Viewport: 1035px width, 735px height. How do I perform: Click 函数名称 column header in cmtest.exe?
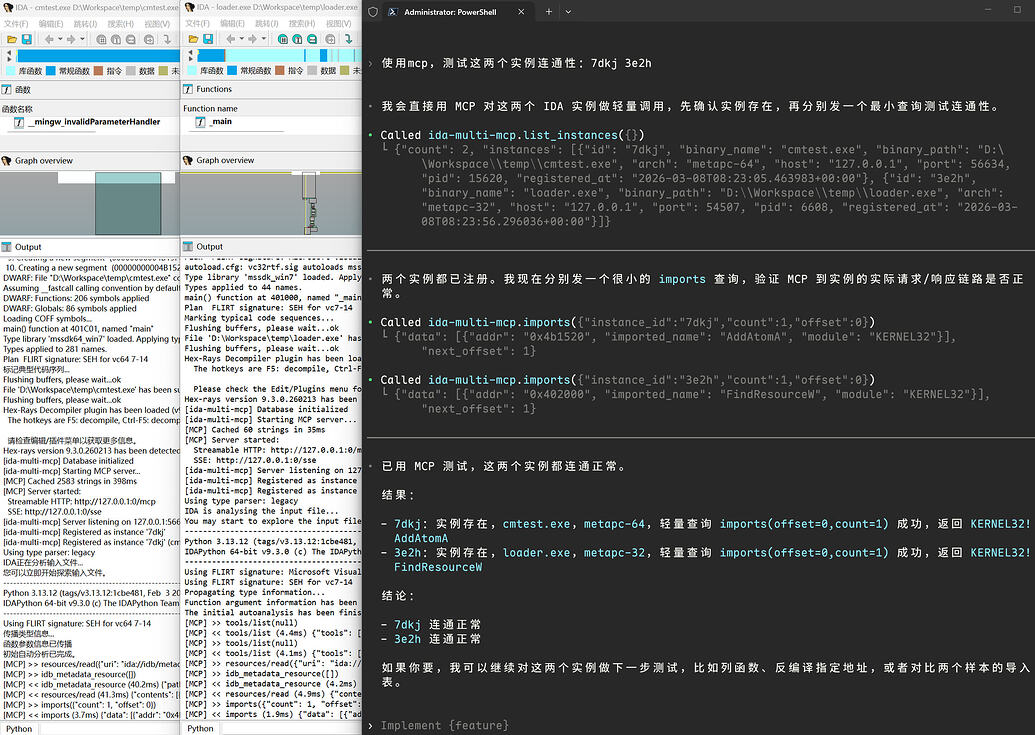[x=17, y=109]
